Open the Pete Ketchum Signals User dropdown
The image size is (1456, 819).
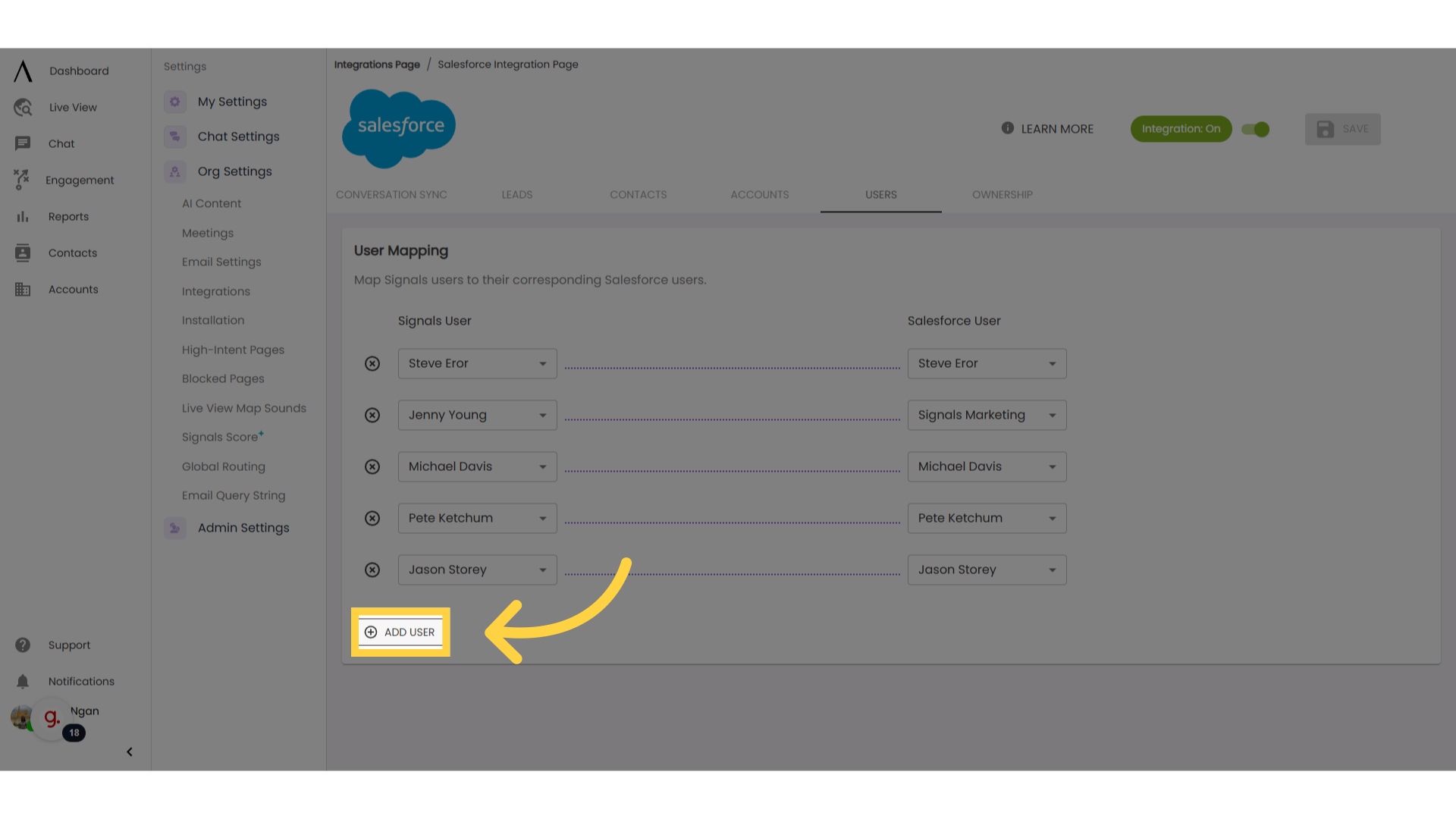tap(478, 519)
